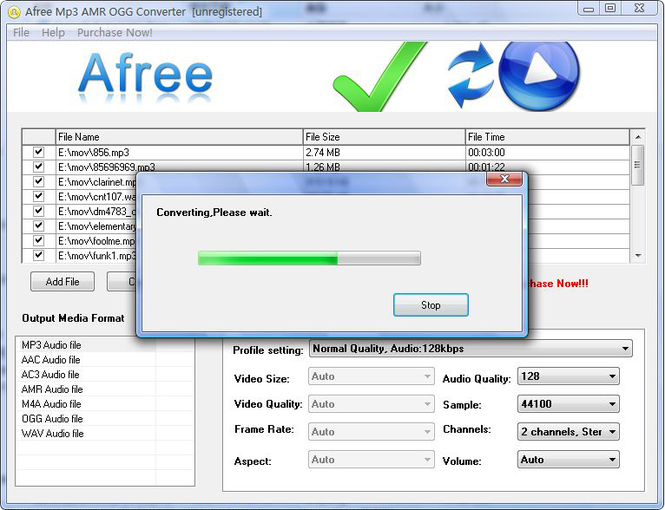Open the Video Quality dropdown
Viewport: 665px width, 510px height.
371,404
